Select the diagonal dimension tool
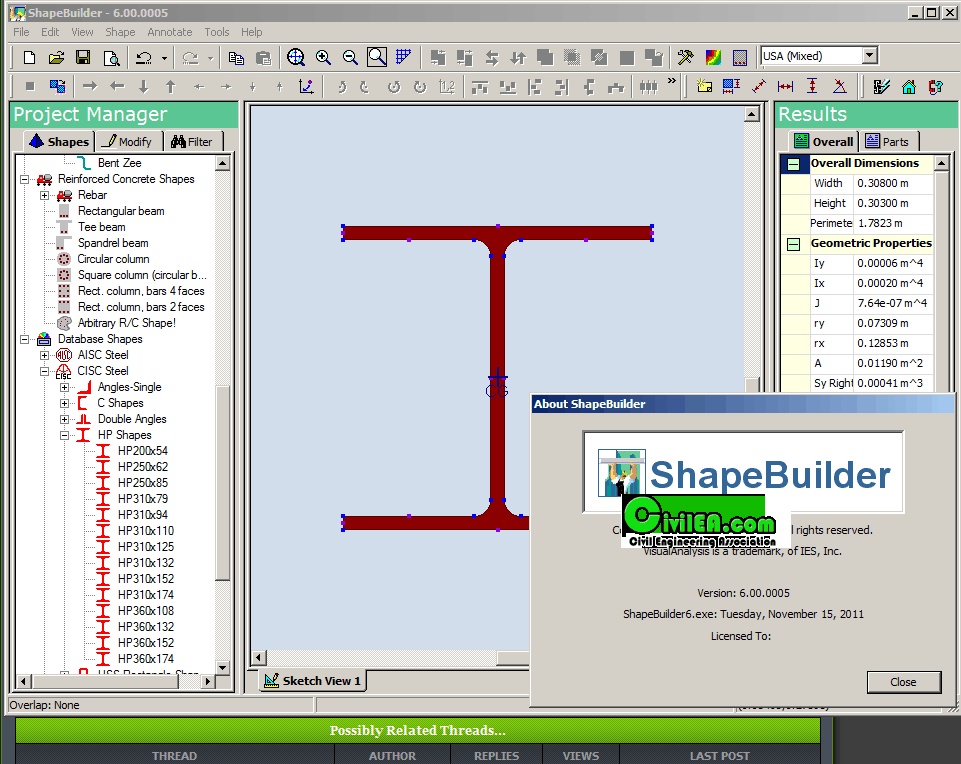This screenshot has height=764, width=961. (759, 86)
